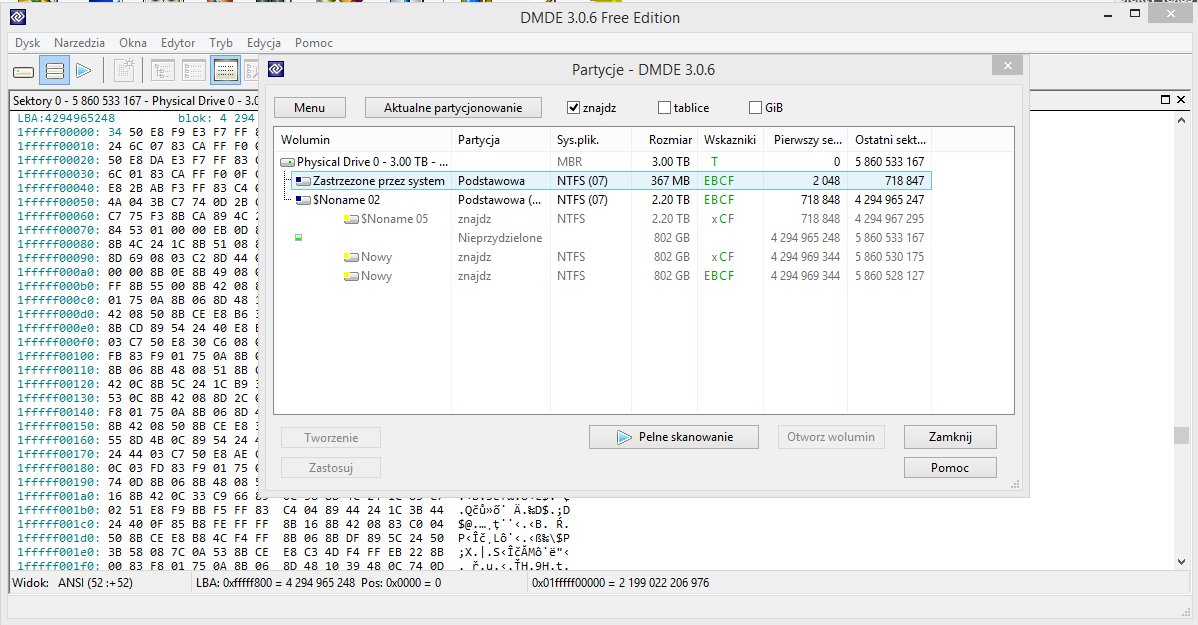Open the Okna menu
This screenshot has width=1198, height=625.
(133, 43)
